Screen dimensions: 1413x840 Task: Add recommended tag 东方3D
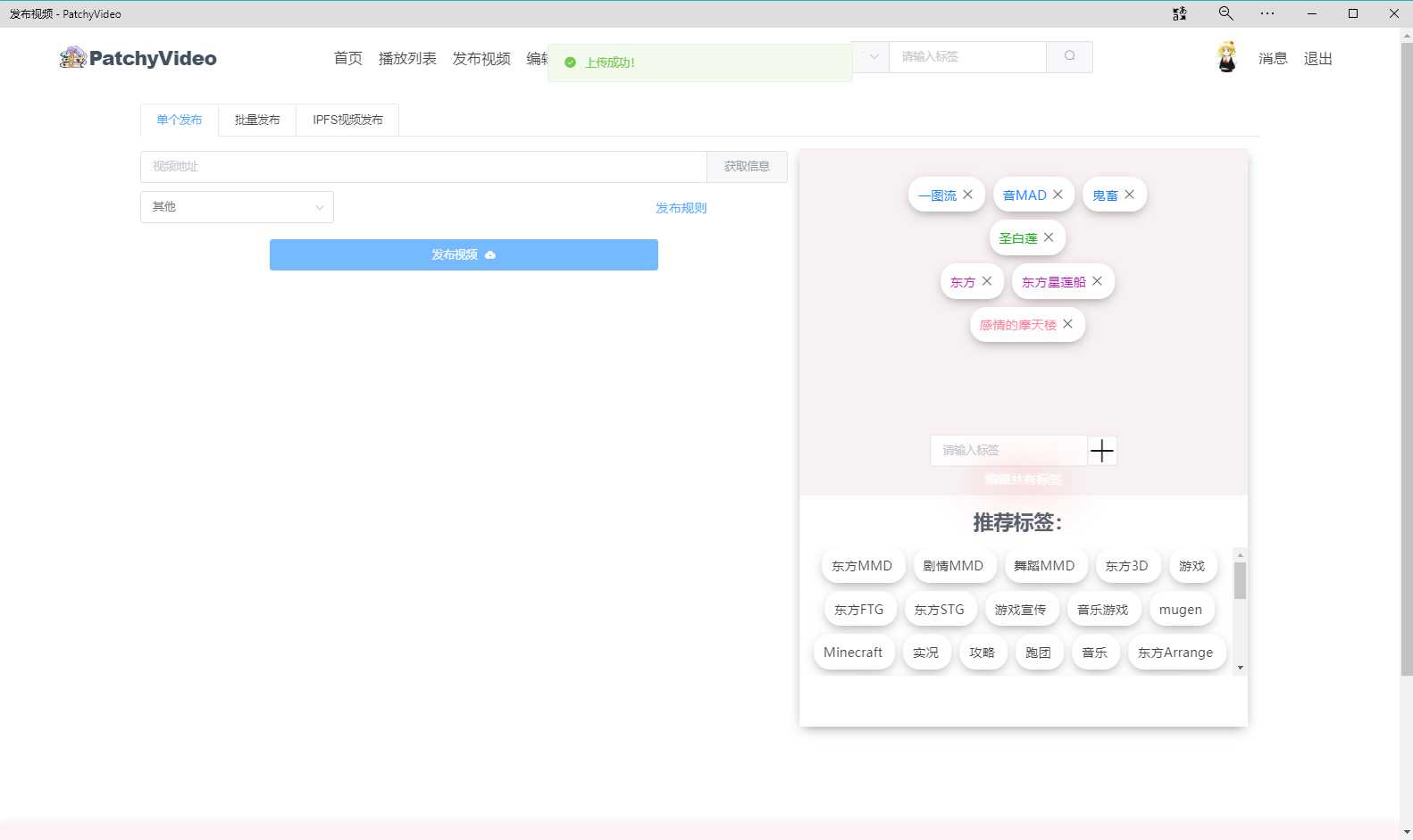[1127, 566]
